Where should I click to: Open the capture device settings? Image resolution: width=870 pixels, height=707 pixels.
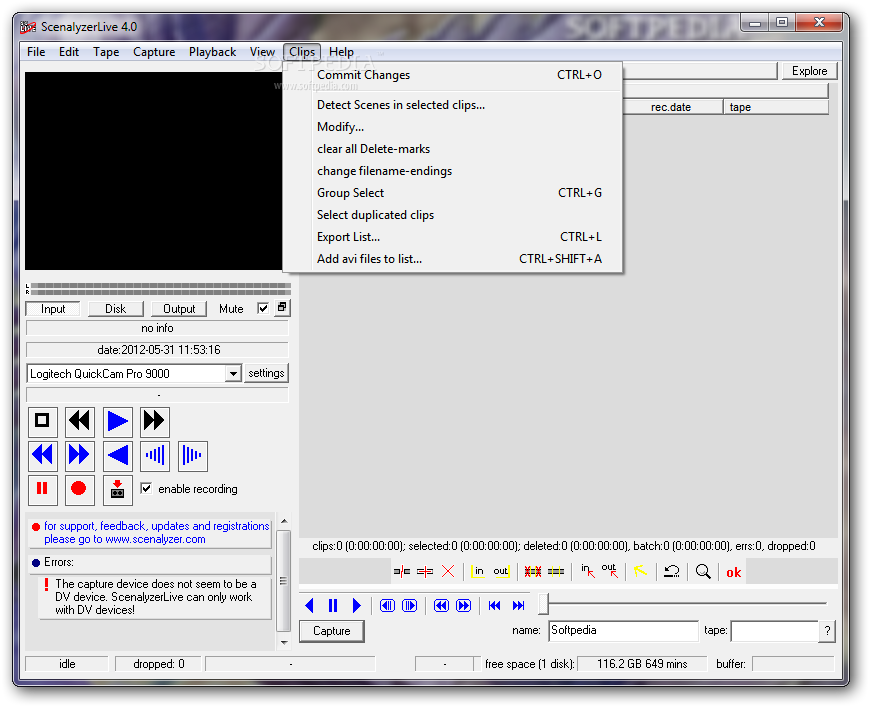point(266,373)
